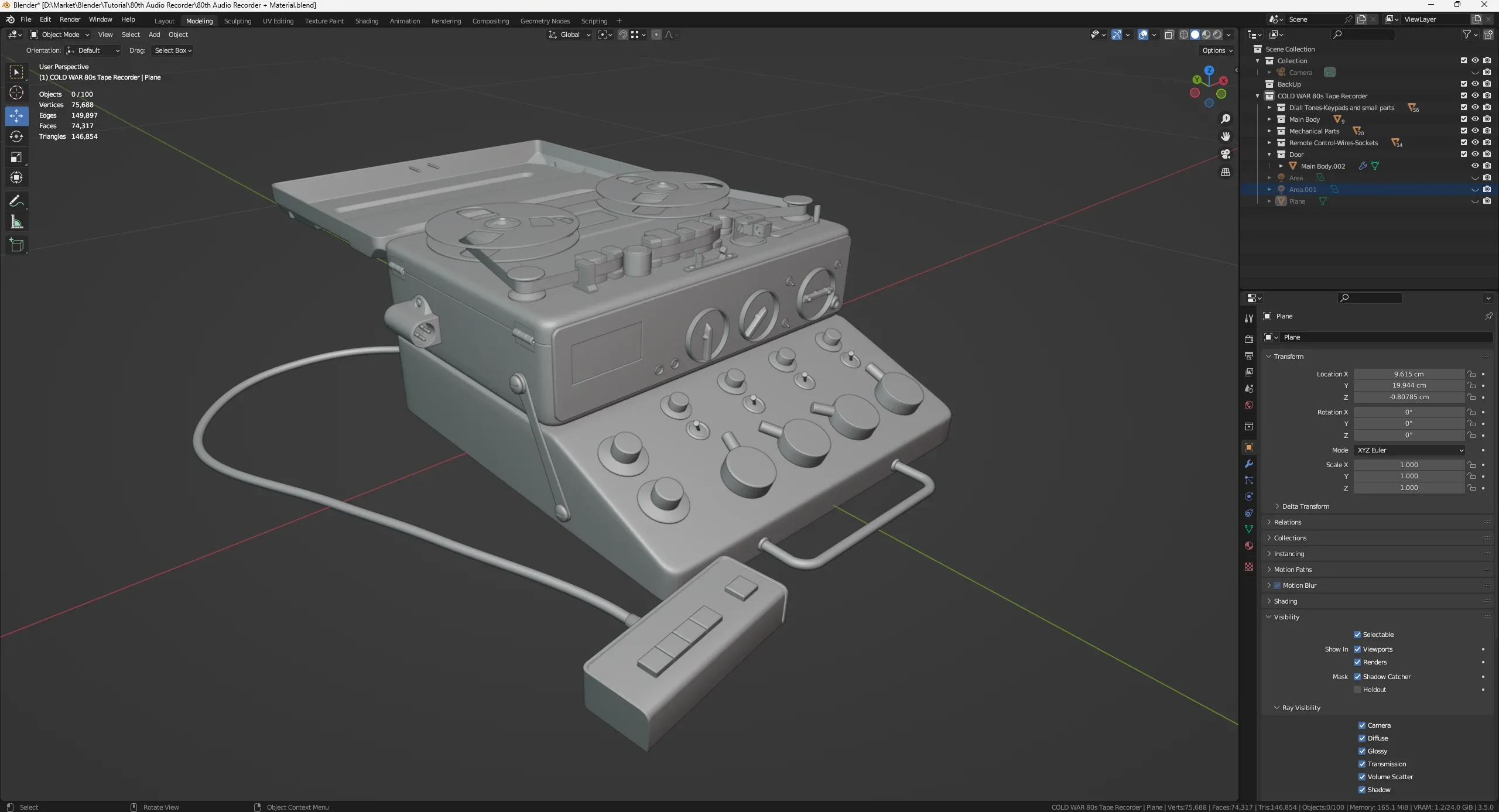Disable Renders visibility checkbox
This screenshot has width=1499, height=812.
[x=1357, y=662]
